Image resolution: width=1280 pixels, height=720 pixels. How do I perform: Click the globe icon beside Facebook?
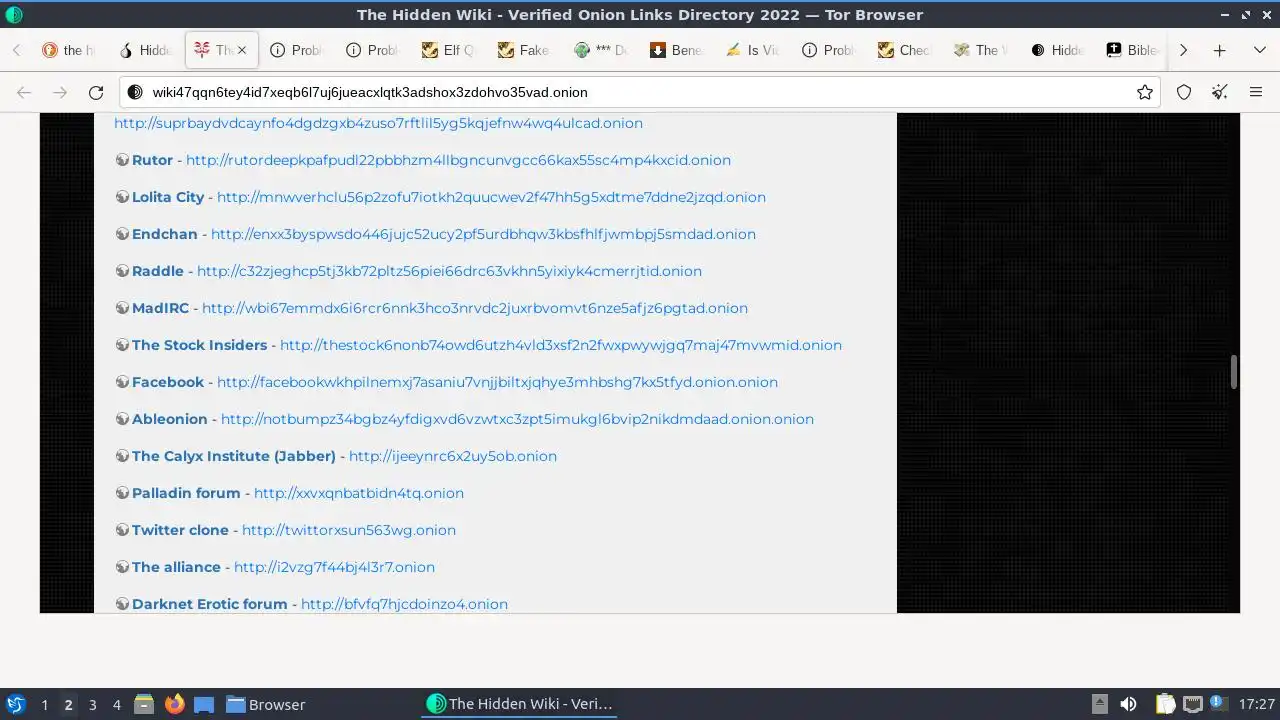point(122,382)
